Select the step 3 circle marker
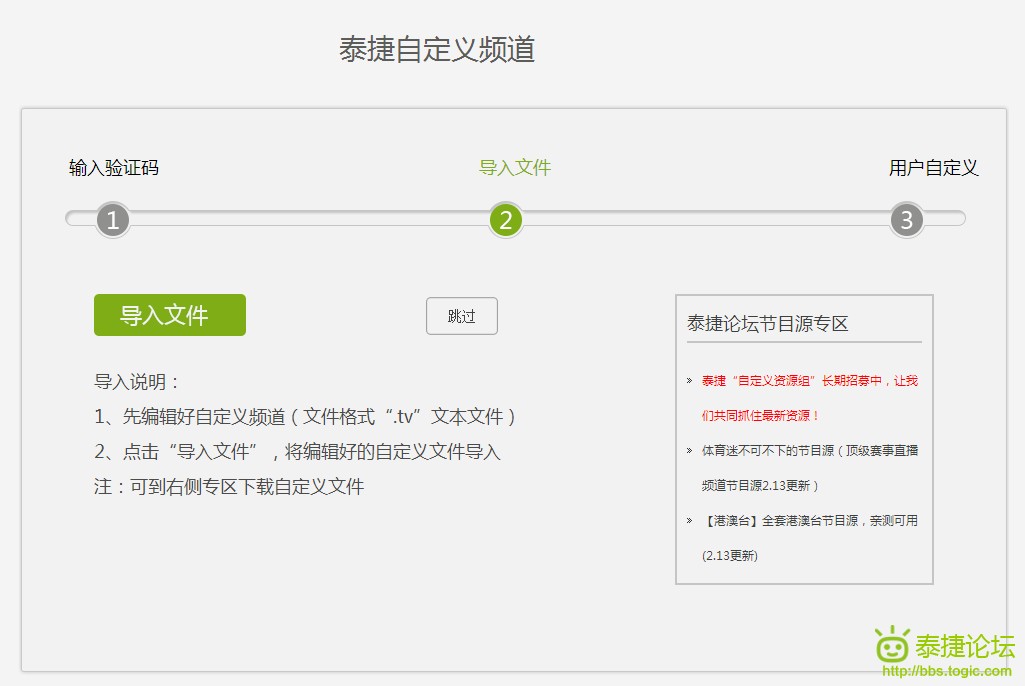Screen dimensions: 1025x686 coord(906,220)
